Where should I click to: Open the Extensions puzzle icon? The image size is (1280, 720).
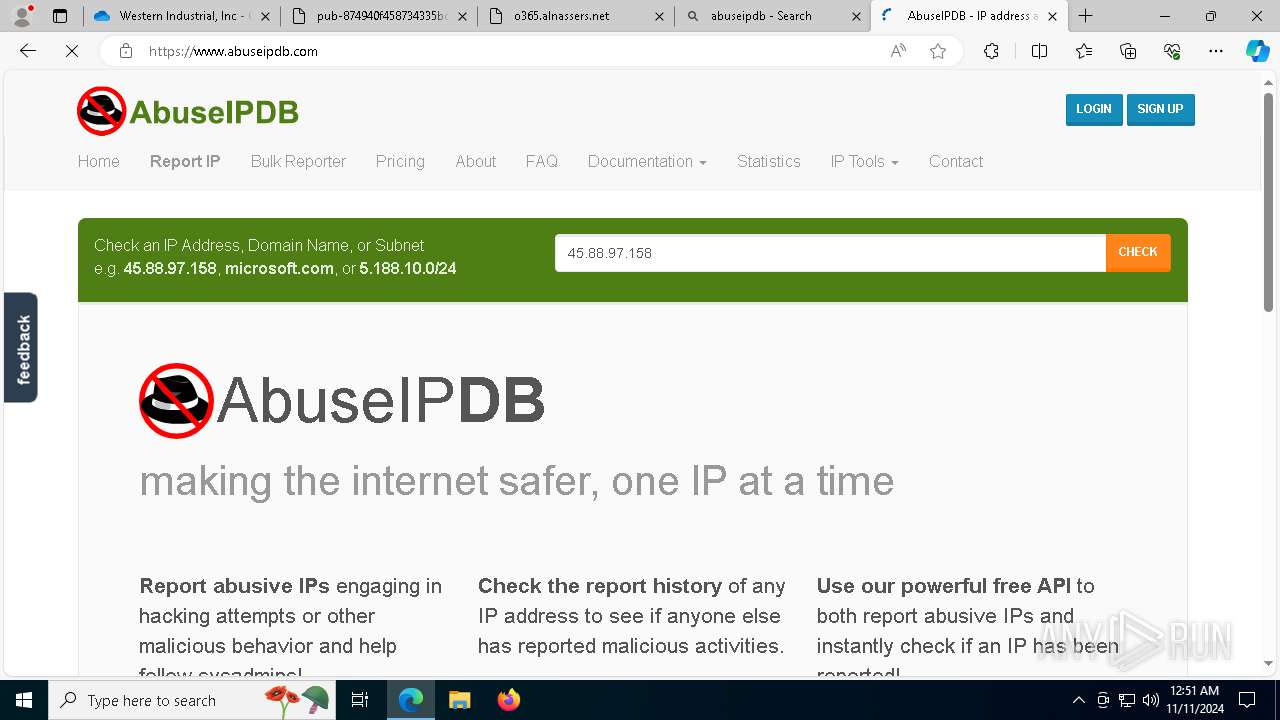tap(991, 51)
